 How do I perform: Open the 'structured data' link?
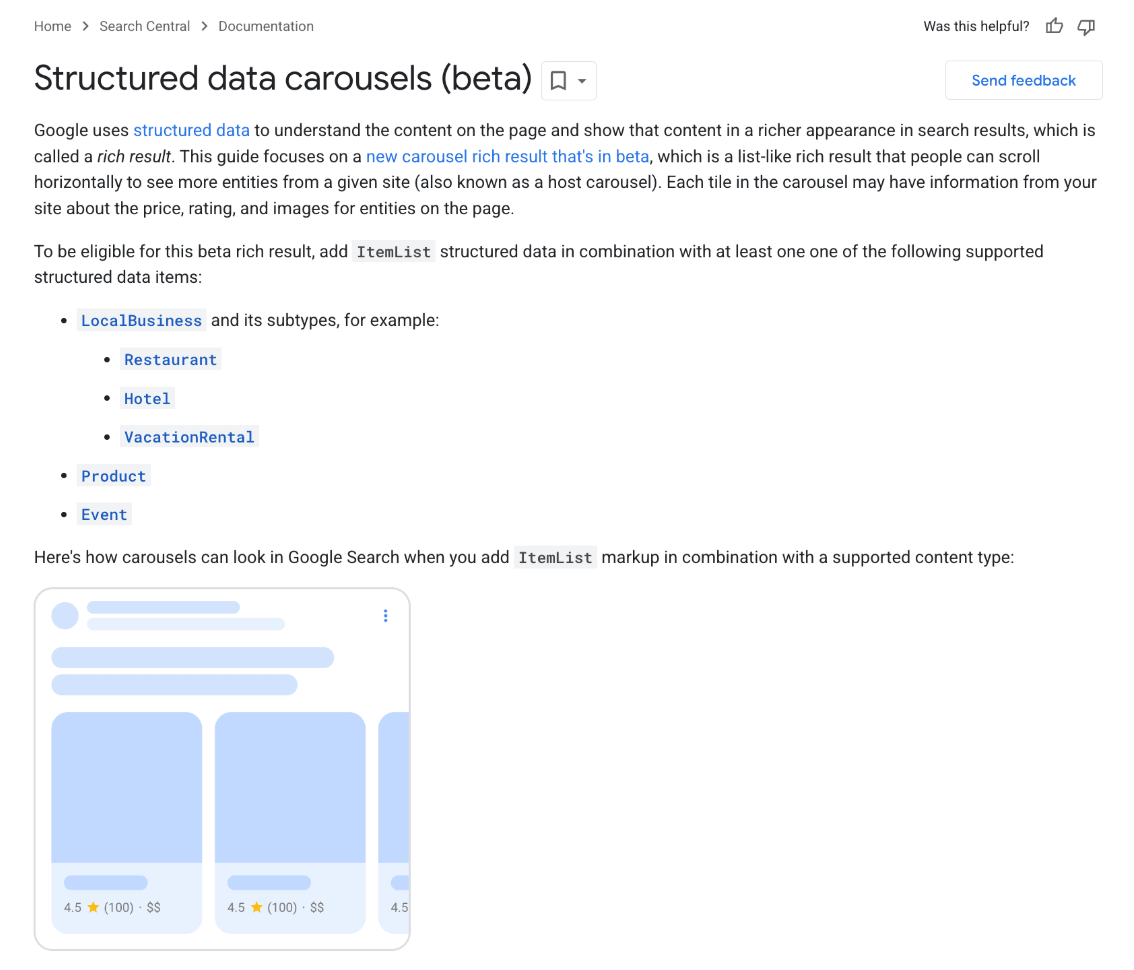191,130
